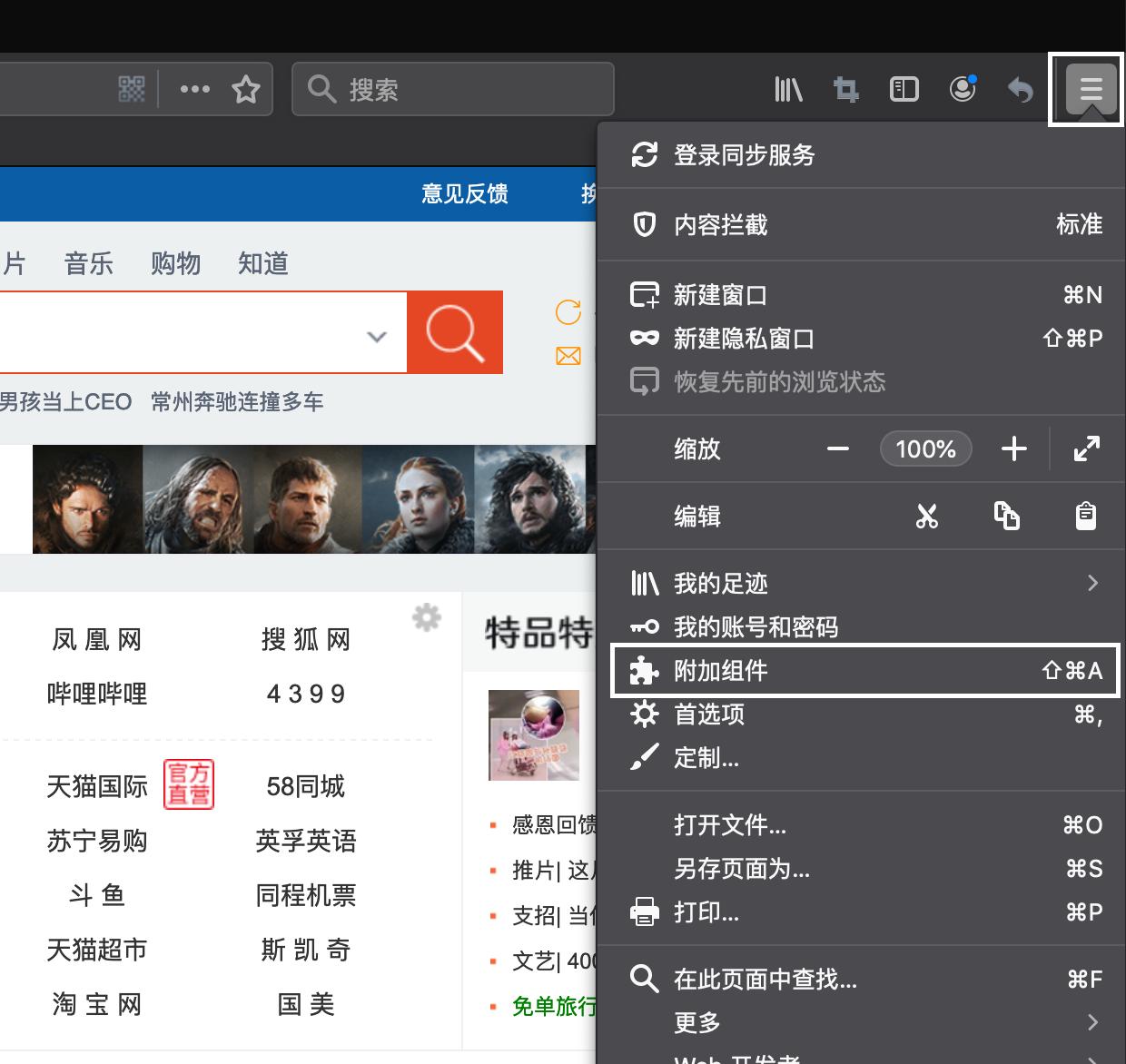Bookmark this page with the star icon
Screen dimensions: 1126x1064
click(x=246, y=89)
